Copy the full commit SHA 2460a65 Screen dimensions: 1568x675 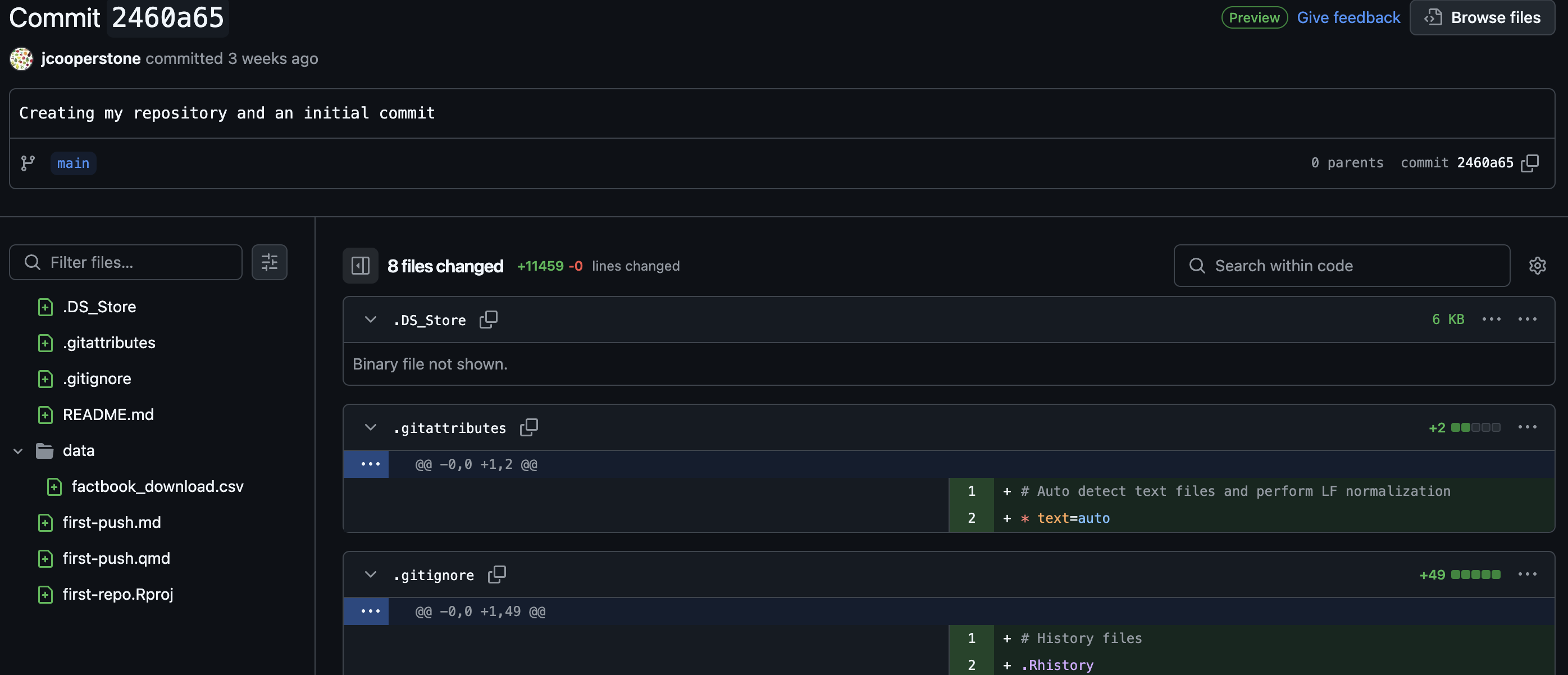tap(1530, 163)
